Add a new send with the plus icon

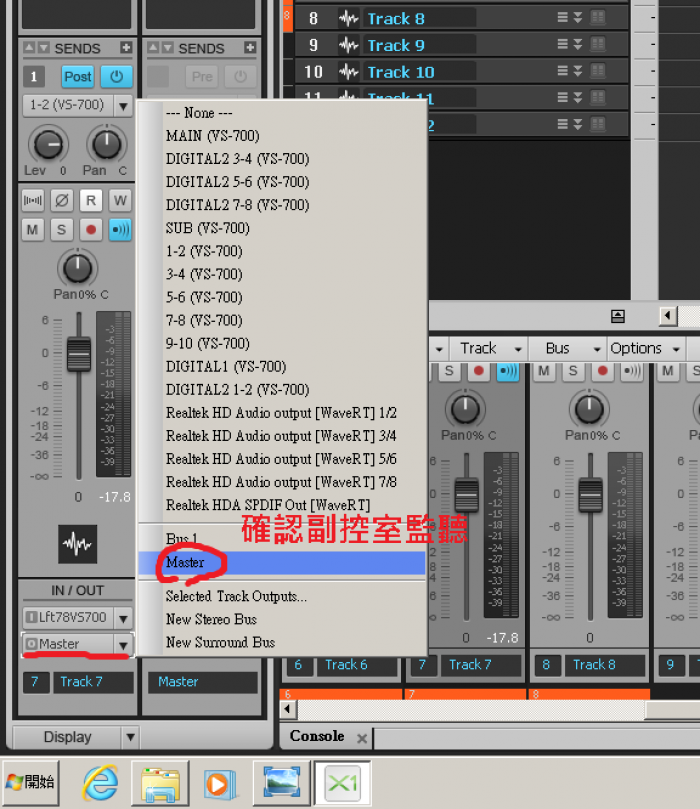point(125,48)
